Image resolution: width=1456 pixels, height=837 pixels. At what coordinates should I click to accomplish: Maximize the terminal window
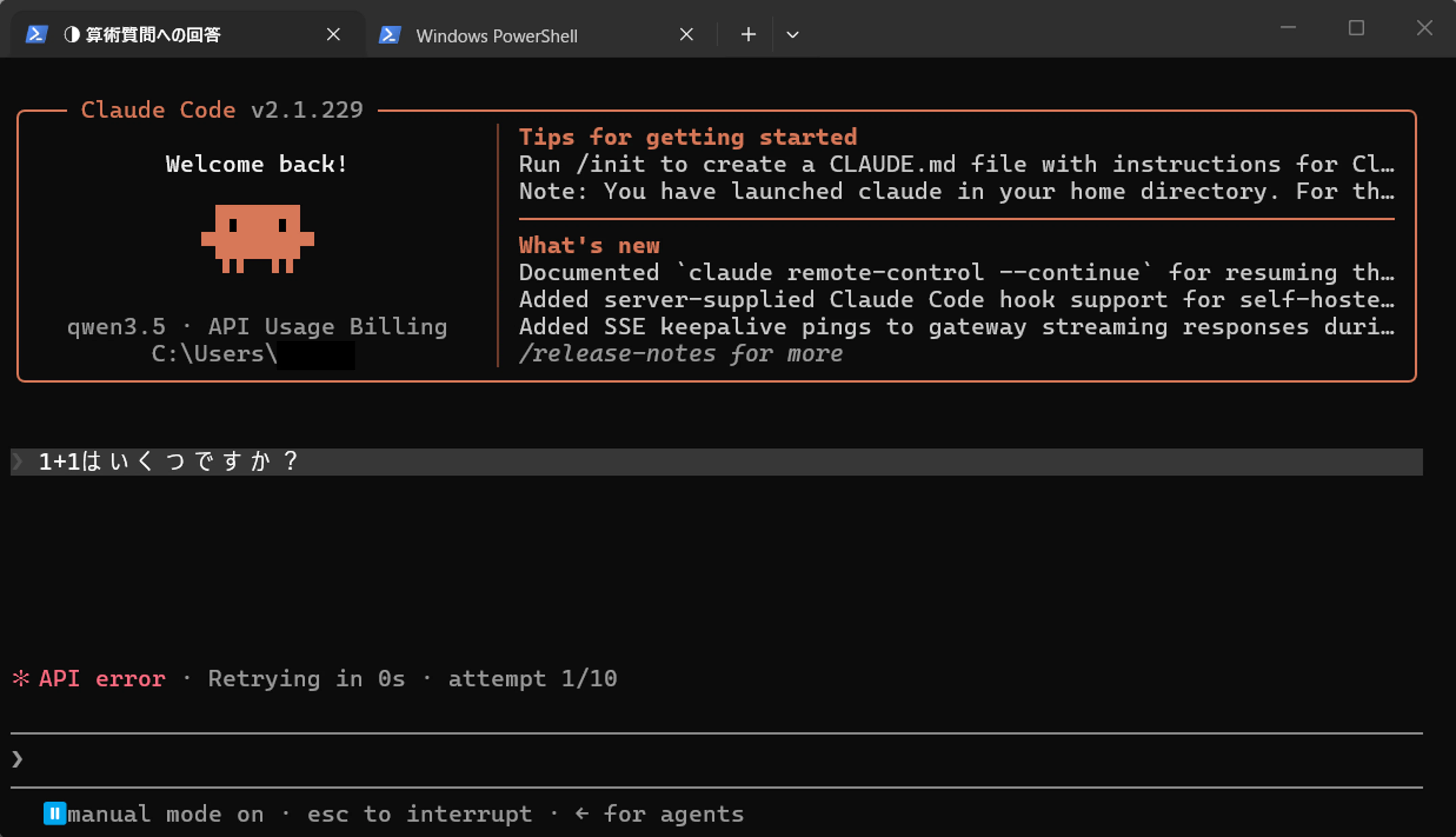1356,28
